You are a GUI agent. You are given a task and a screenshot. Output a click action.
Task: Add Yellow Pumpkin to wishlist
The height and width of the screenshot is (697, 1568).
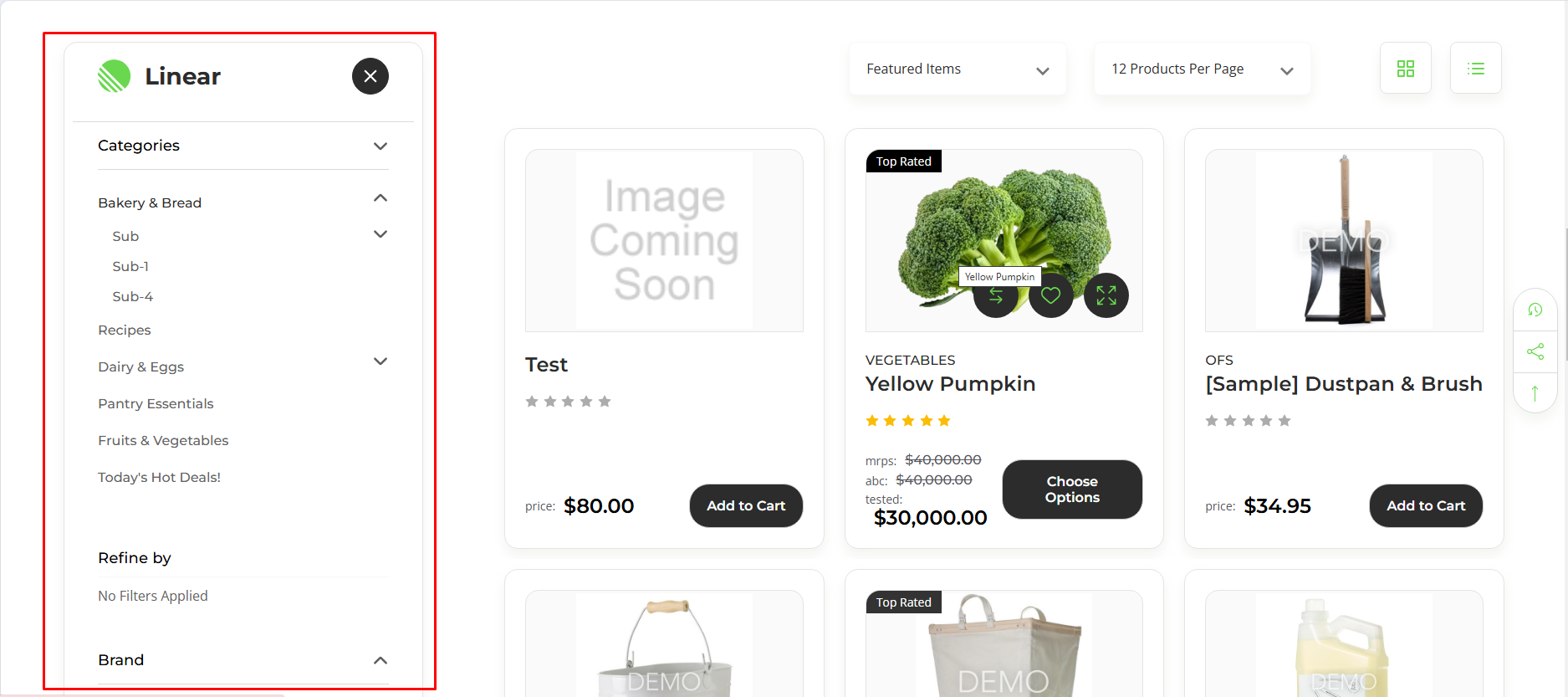click(x=1051, y=296)
